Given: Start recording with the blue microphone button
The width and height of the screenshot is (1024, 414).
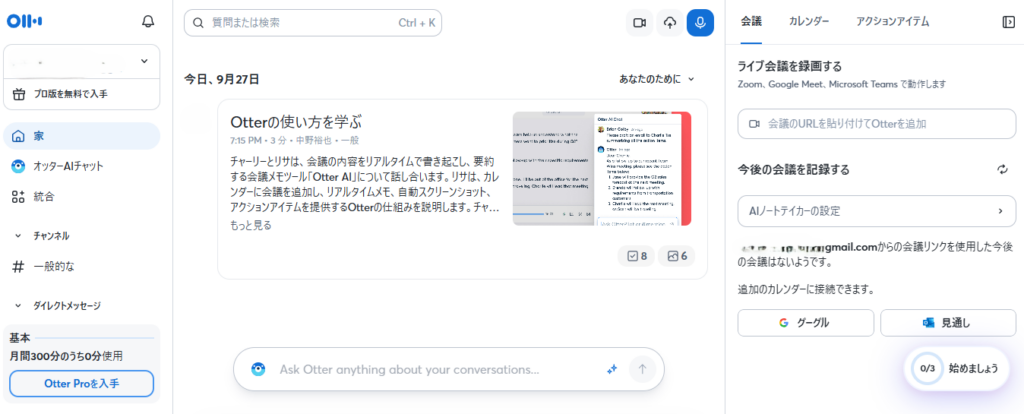Looking at the screenshot, I should (700, 23).
